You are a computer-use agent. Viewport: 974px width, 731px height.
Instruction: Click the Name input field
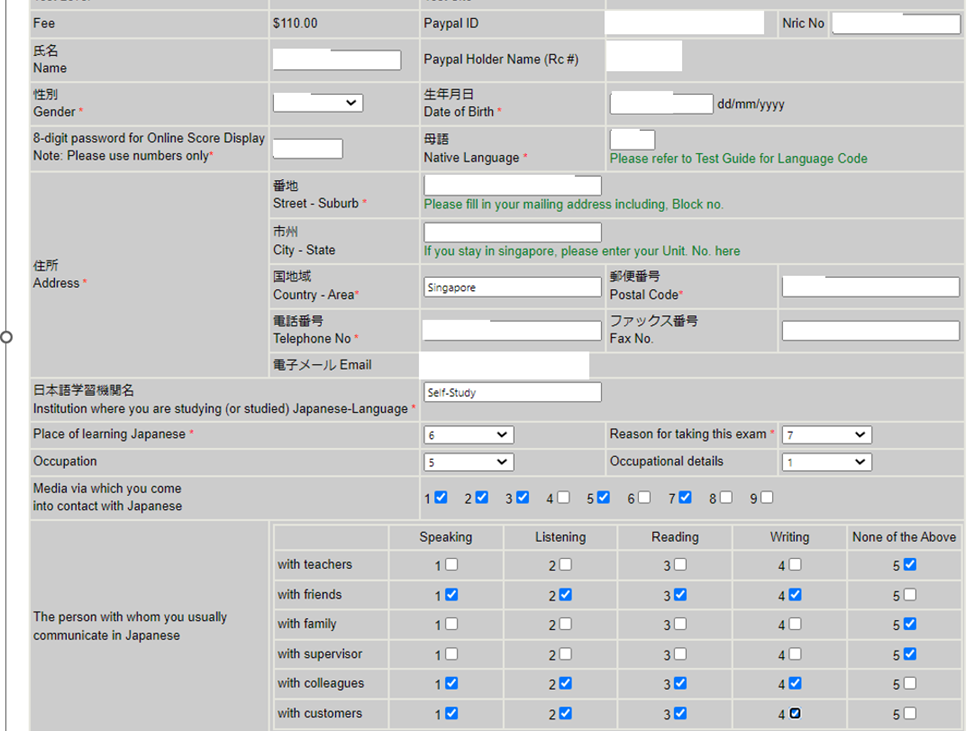pos(336,61)
